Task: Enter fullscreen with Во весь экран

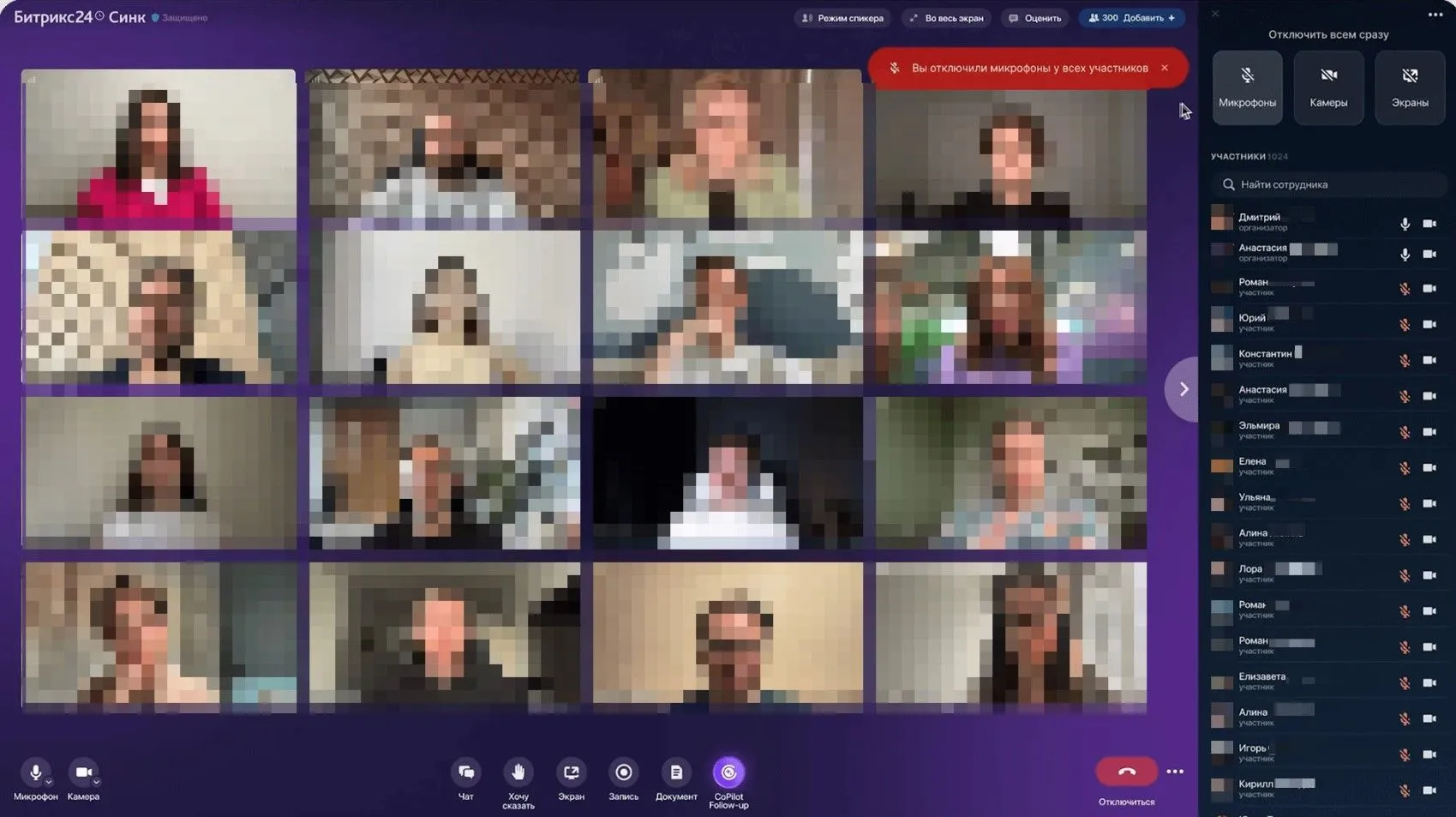Action: (946, 18)
